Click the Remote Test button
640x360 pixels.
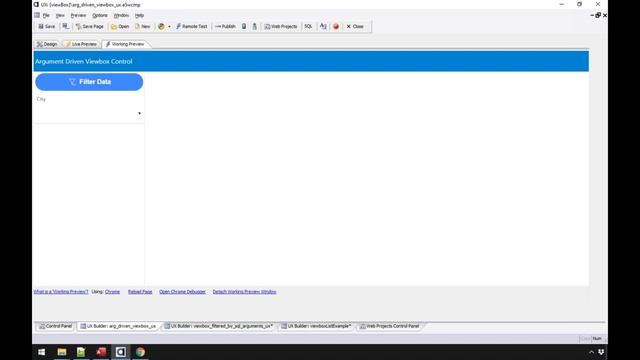coord(191,27)
